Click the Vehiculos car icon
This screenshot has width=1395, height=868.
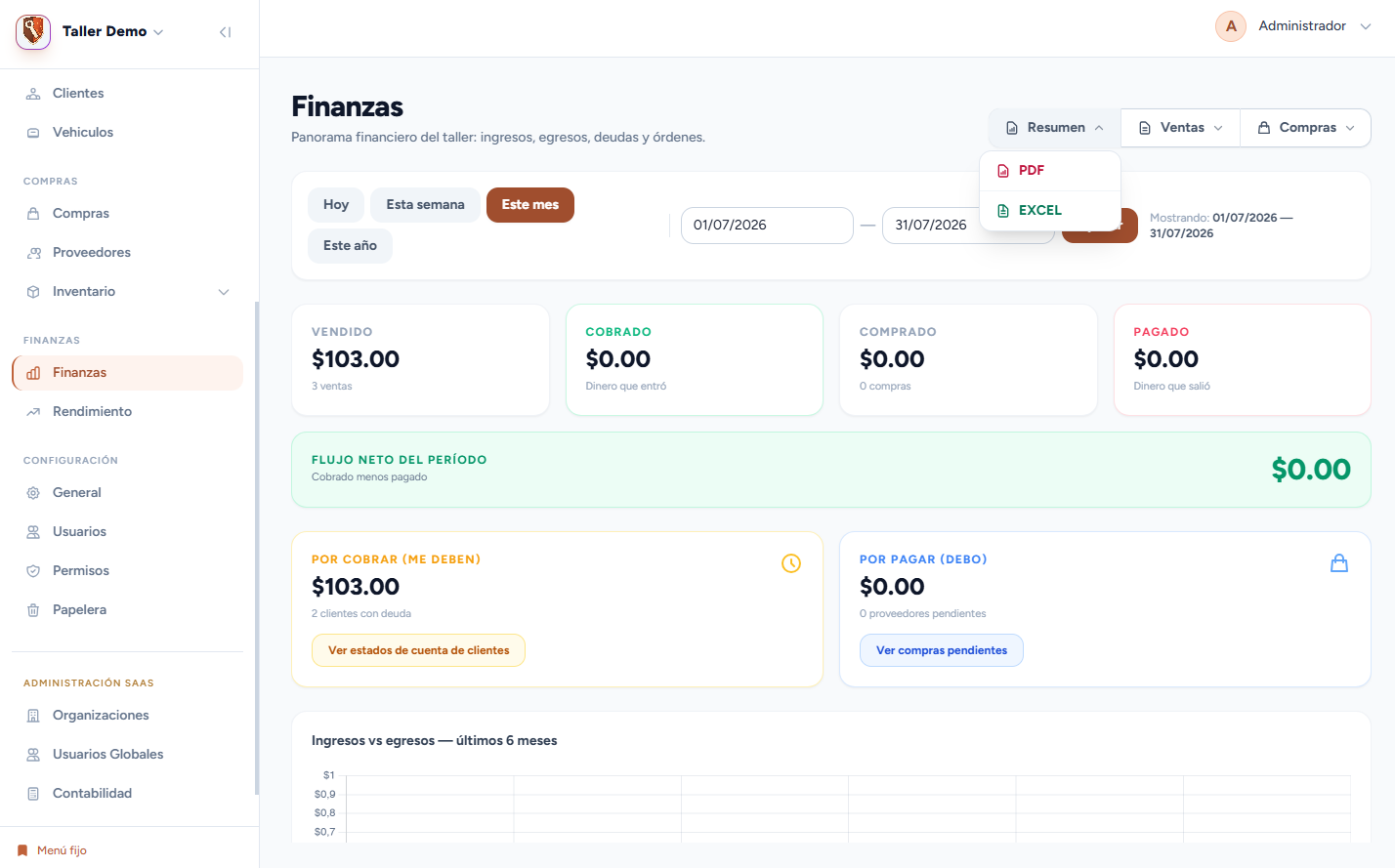(x=33, y=133)
